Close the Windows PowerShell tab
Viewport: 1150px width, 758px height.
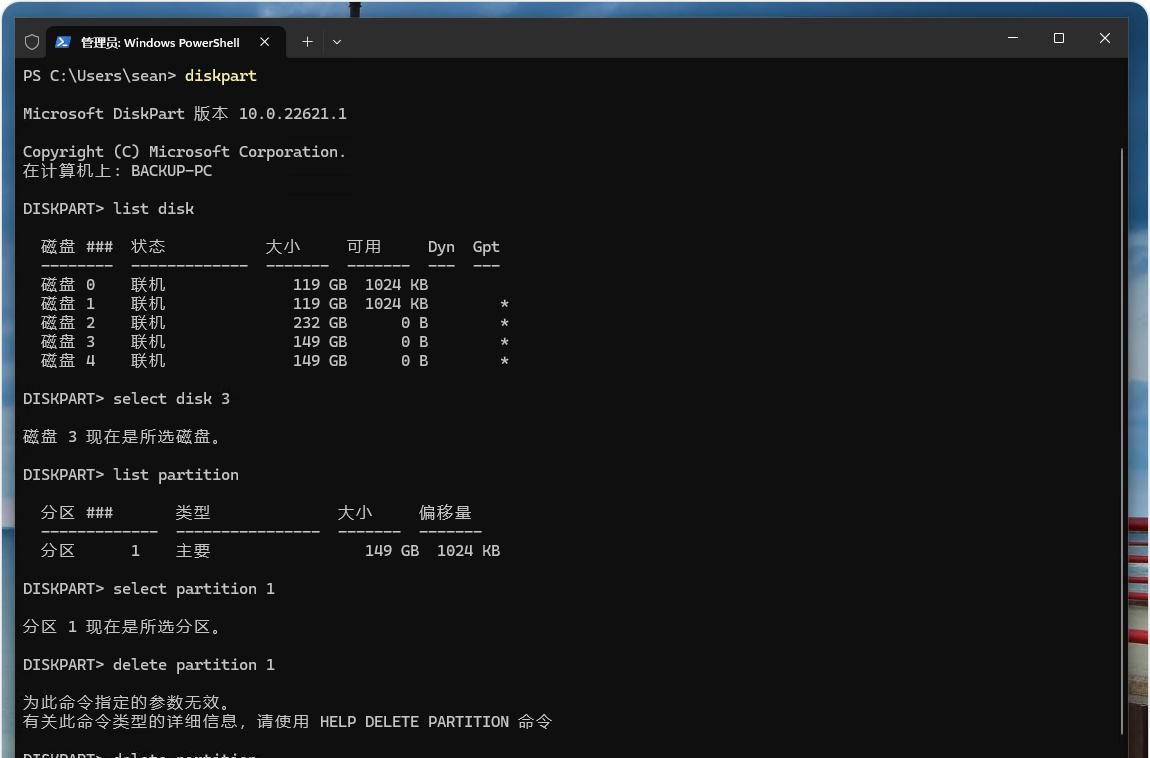tap(265, 42)
